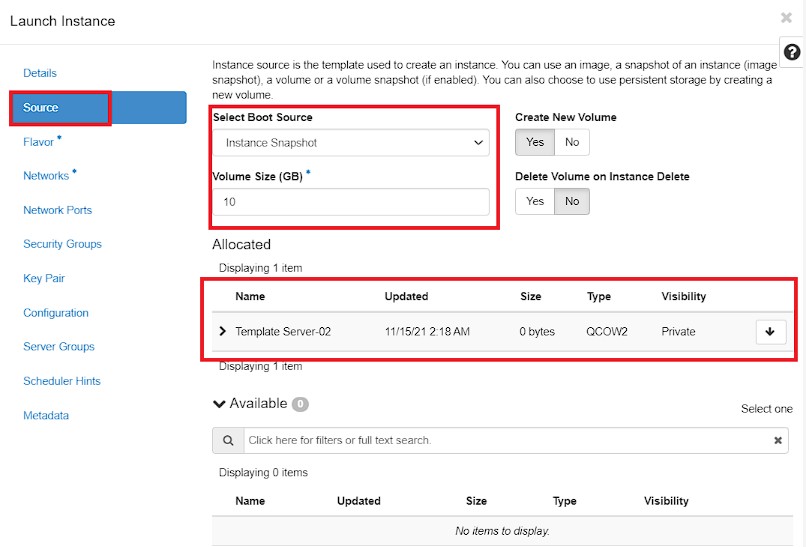Expand Template Server-02 row details
Viewport: 806px width, 547px height.
[223, 331]
